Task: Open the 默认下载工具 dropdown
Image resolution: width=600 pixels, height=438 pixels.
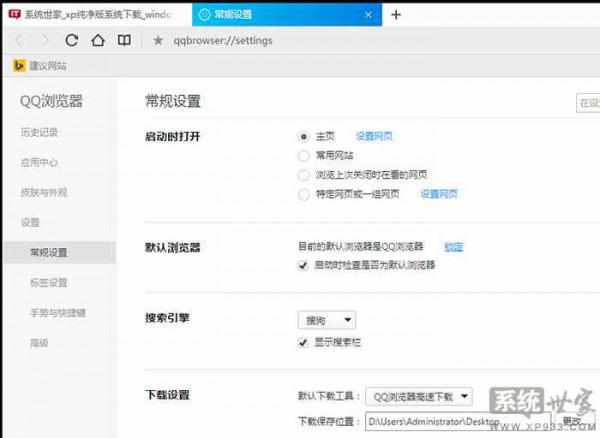Action: (419, 396)
